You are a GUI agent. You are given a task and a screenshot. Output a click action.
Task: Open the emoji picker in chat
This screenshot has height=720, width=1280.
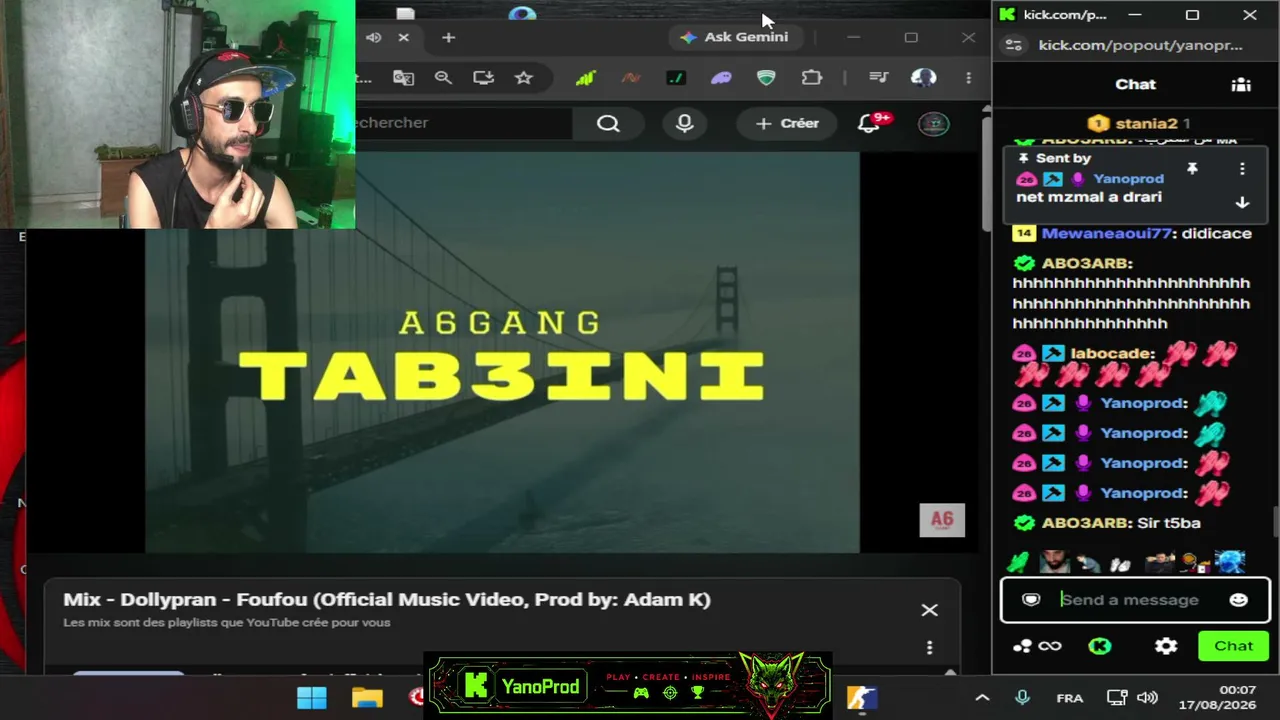(x=1238, y=600)
